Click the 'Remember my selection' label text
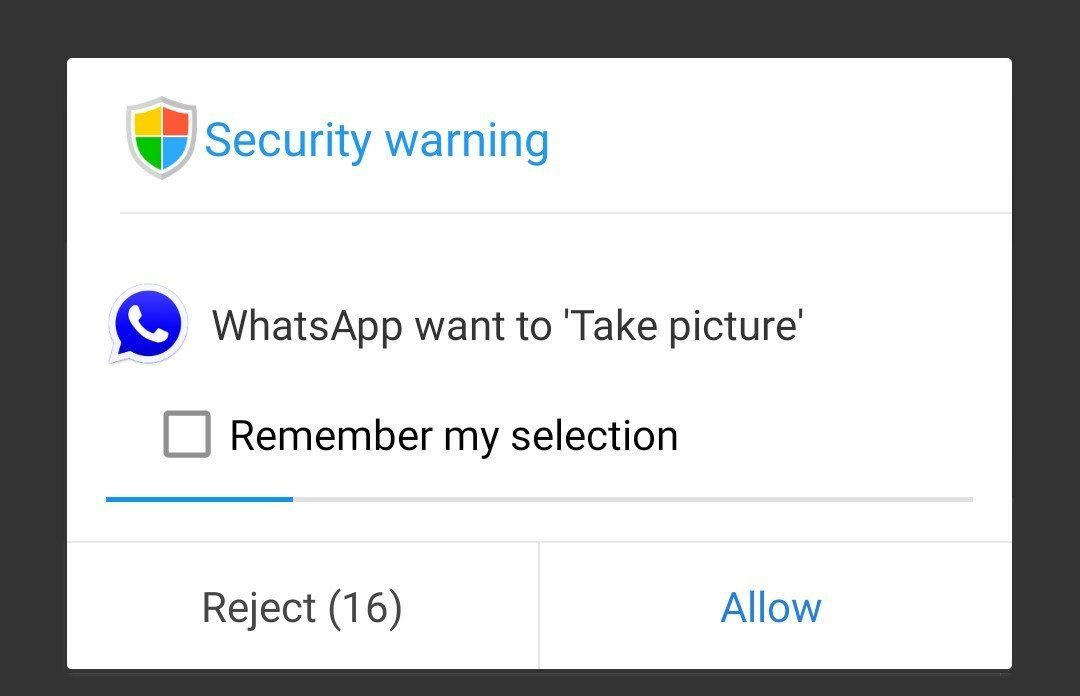The image size is (1080, 696). [x=454, y=436]
